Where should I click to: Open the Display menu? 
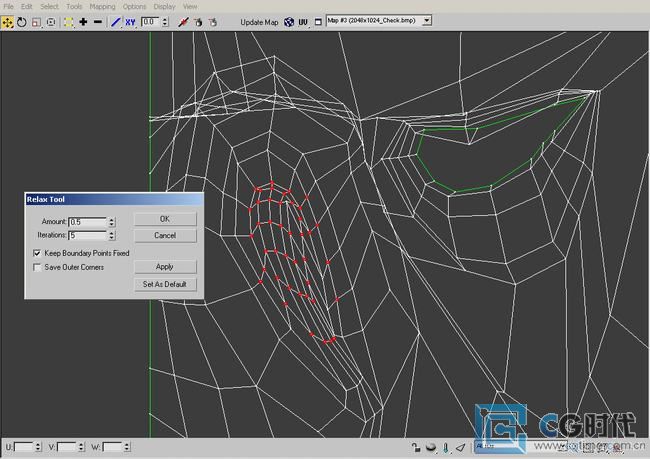(x=165, y=6)
